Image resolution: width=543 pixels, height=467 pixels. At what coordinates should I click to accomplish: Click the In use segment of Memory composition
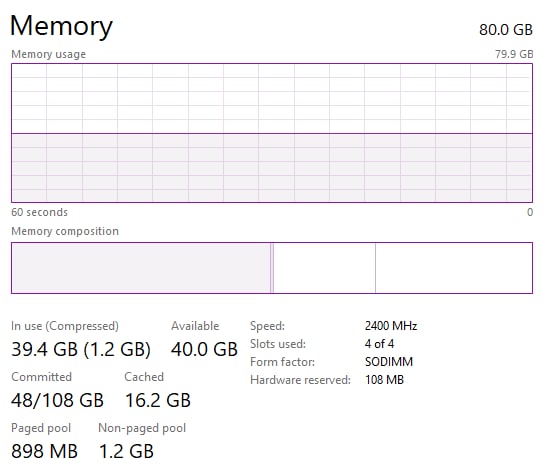point(141,268)
